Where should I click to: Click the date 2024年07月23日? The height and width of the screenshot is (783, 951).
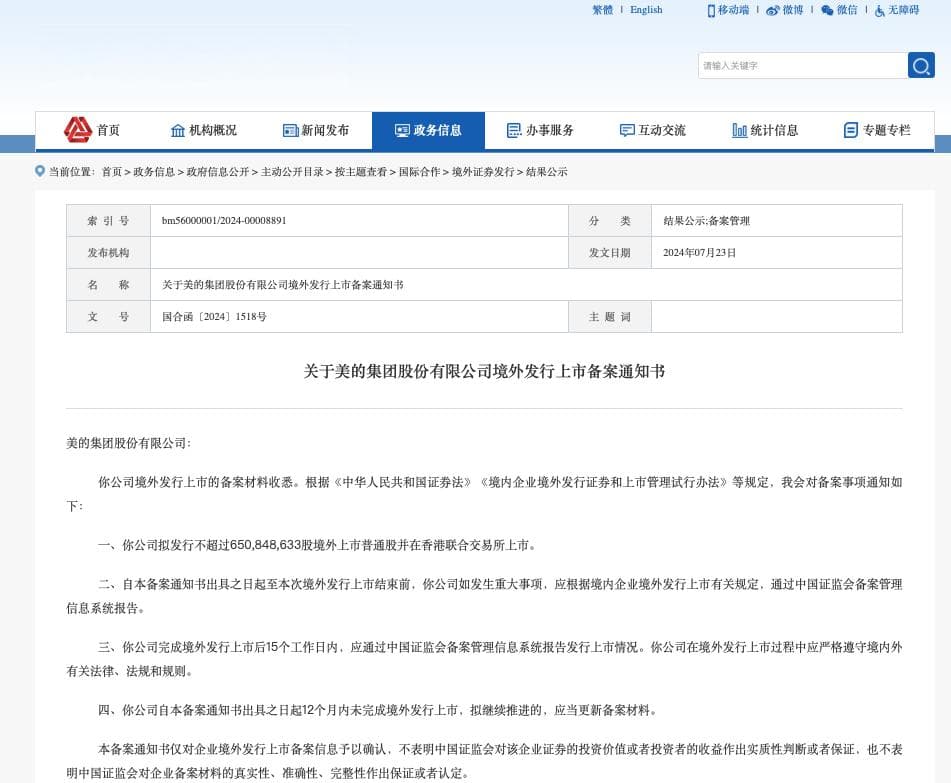[699, 253]
